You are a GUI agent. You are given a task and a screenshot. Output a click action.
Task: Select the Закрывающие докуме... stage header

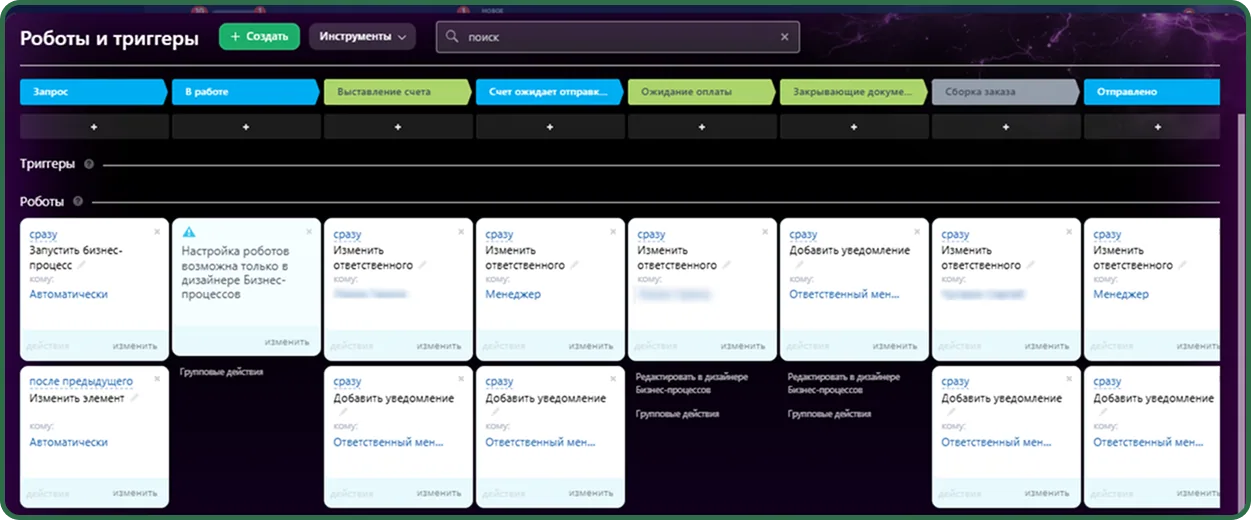point(854,92)
